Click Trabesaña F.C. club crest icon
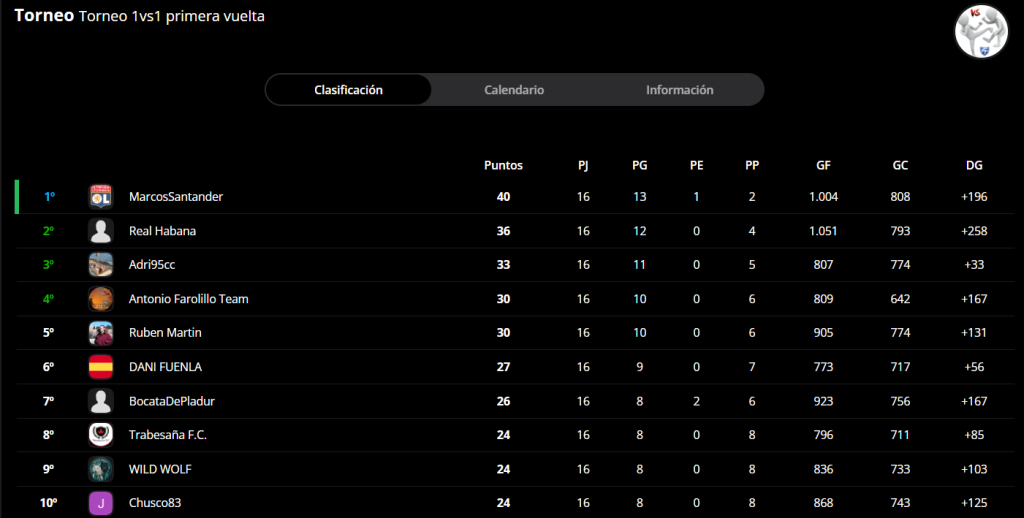 click(x=101, y=435)
